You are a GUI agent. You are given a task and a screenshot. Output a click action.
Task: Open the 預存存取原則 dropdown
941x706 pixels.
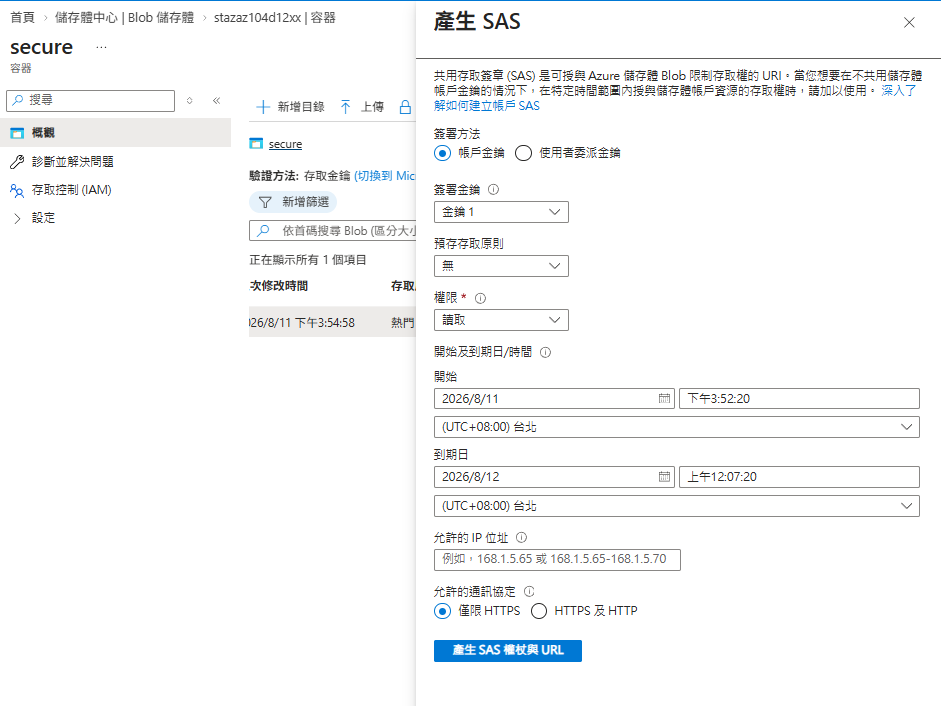pos(501,266)
